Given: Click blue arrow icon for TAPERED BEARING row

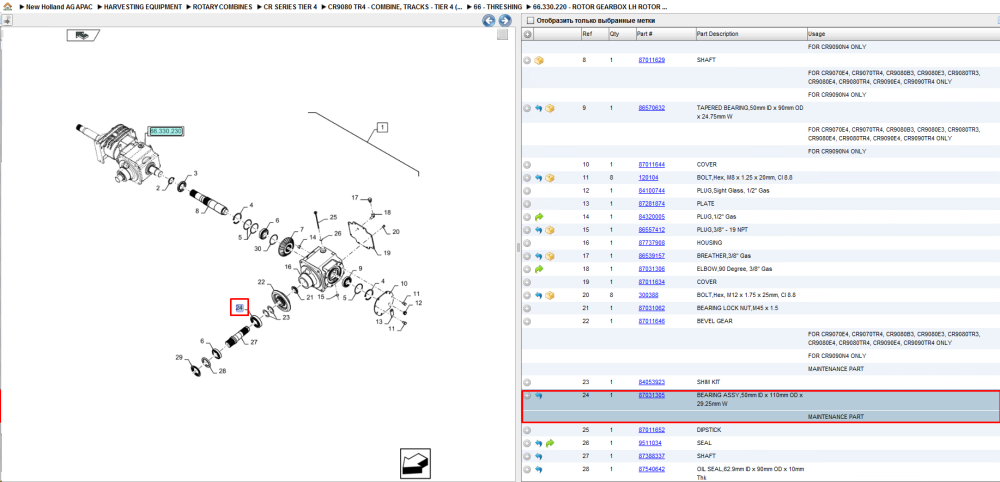Looking at the screenshot, I should pos(539,108).
